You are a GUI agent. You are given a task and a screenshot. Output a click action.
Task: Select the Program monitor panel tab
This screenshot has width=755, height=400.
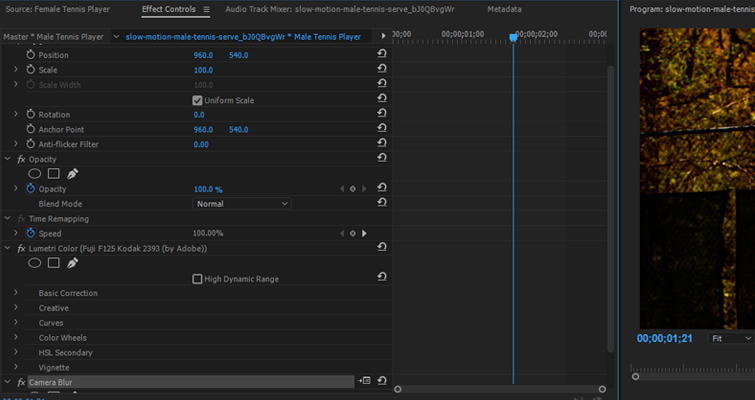pos(692,9)
